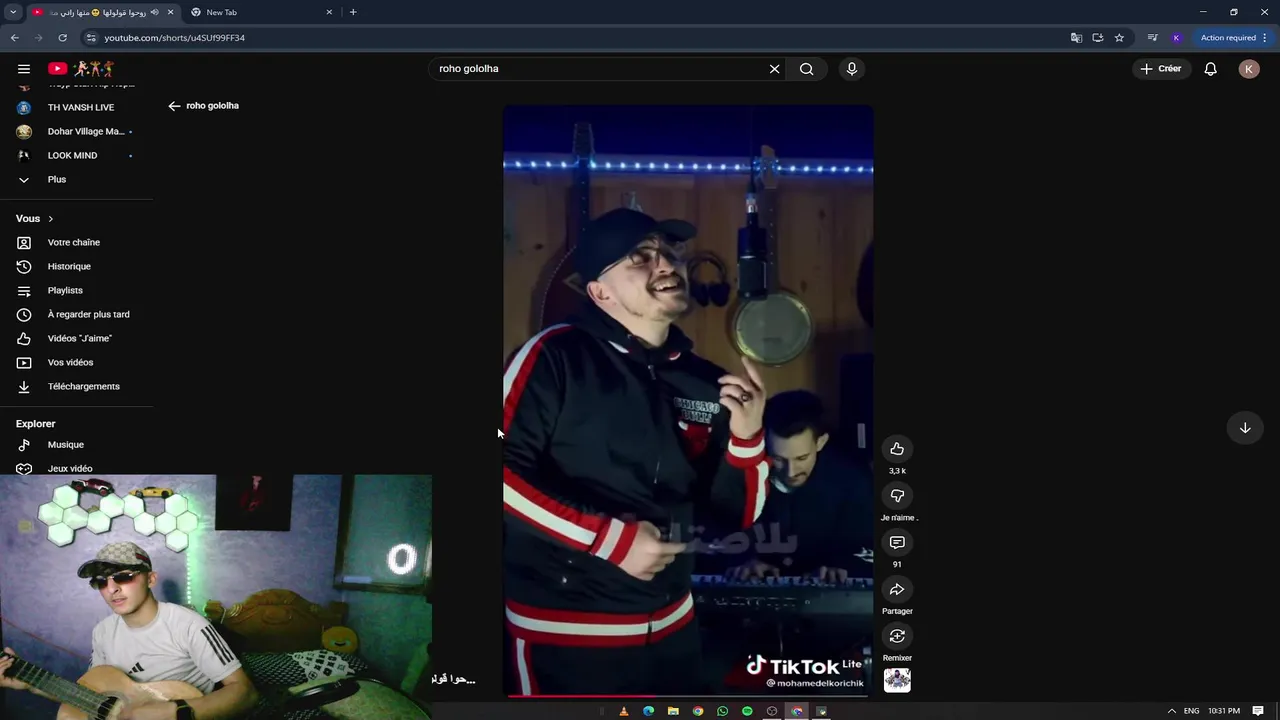Seek on the short's red progress bar
Image resolution: width=1280 pixels, height=720 pixels.
coord(688,695)
